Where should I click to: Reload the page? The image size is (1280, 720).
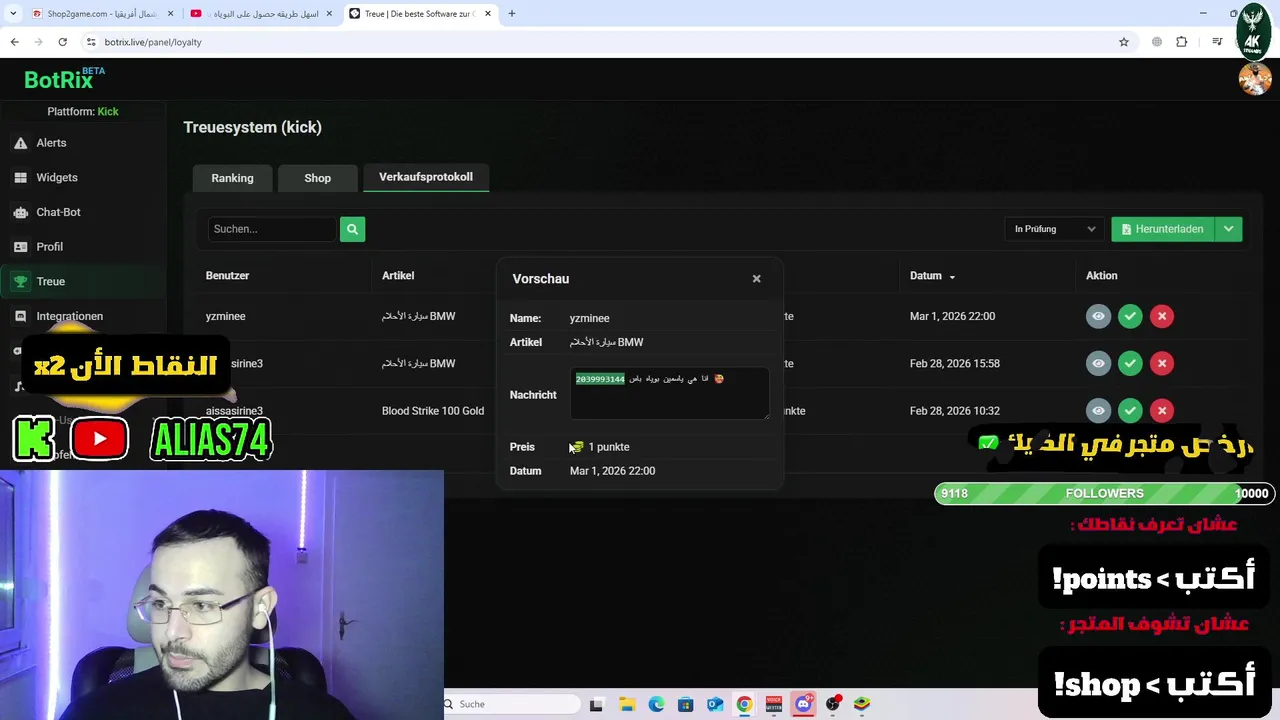[x=62, y=42]
